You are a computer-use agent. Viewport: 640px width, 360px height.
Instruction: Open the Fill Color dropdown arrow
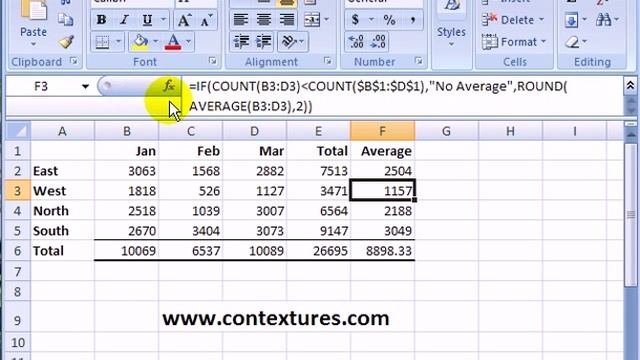[156, 42]
